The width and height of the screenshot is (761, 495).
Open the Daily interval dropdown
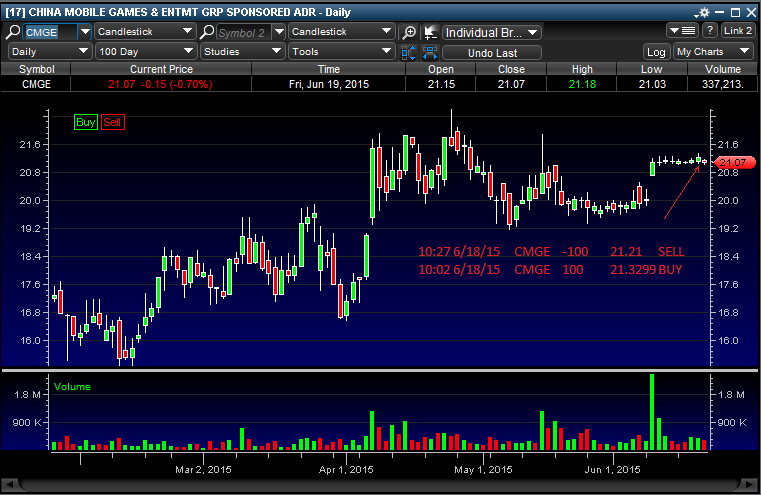[x=50, y=51]
